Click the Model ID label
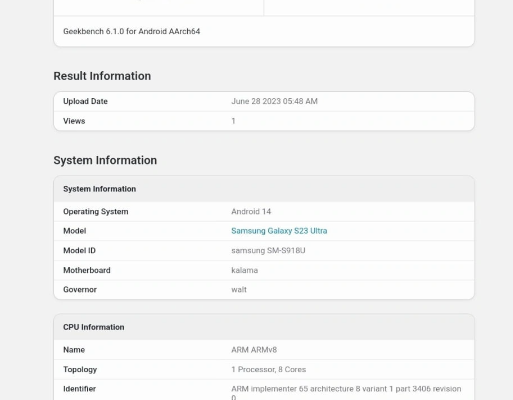The width and height of the screenshot is (513, 400). (x=79, y=251)
